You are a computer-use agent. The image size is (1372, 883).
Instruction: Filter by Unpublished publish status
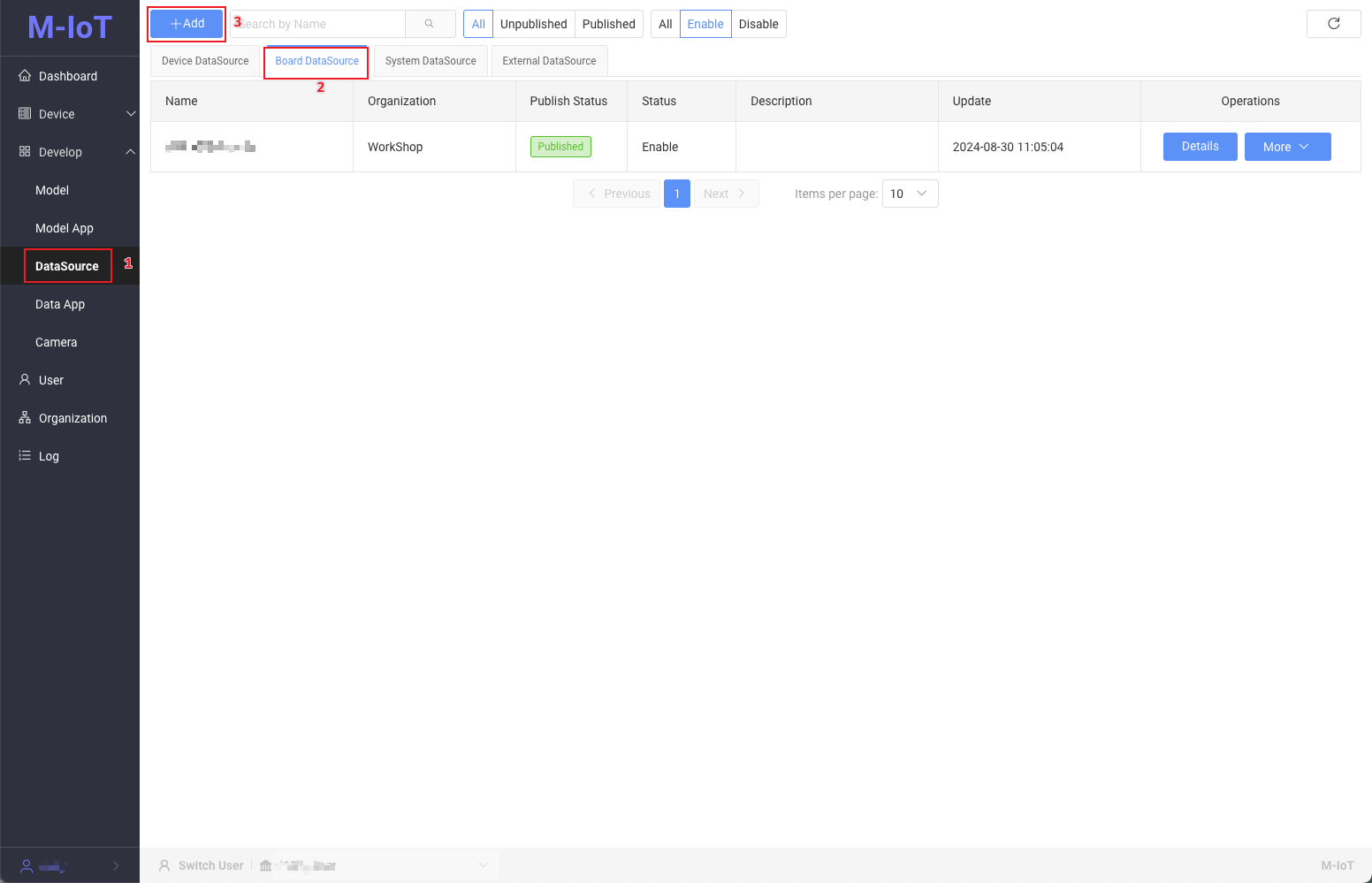click(533, 24)
